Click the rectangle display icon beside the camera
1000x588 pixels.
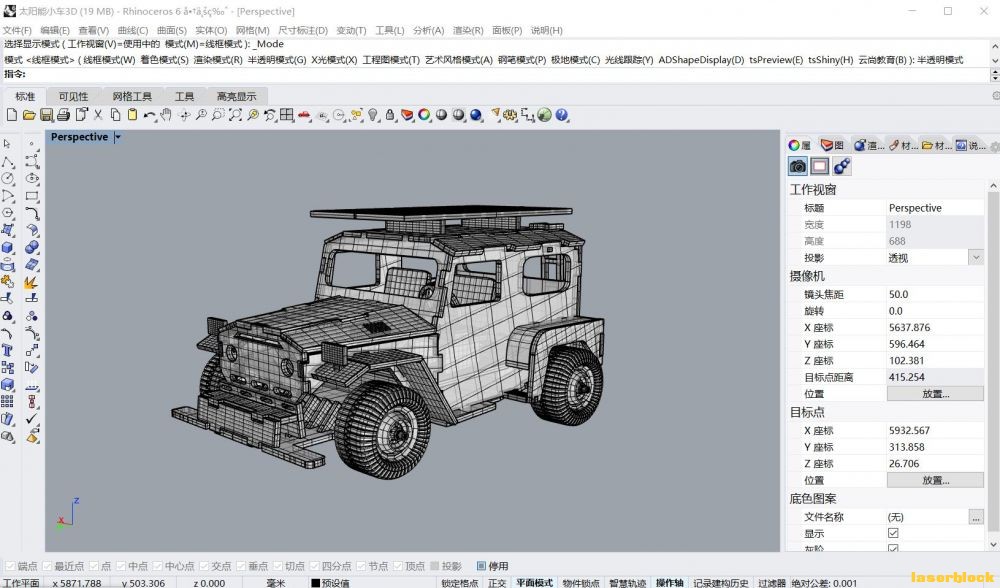(x=820, y=166)
